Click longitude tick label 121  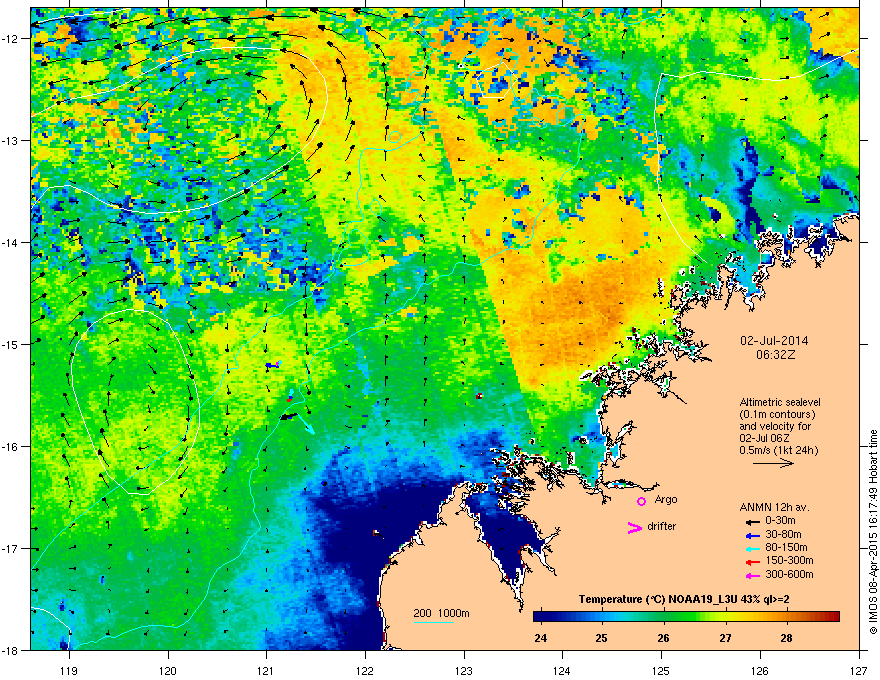[266, 670]
